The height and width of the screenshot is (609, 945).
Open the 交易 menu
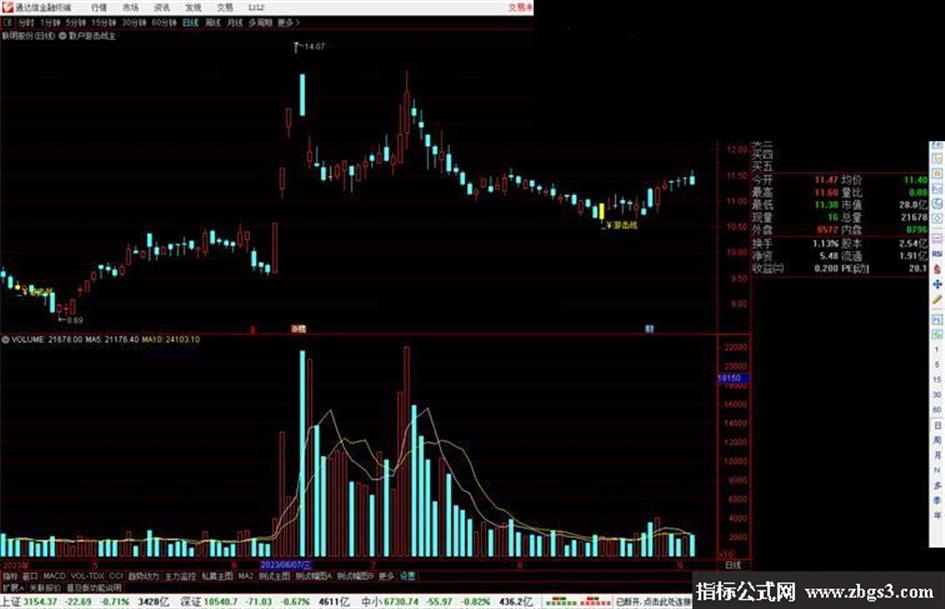[224, 7]
